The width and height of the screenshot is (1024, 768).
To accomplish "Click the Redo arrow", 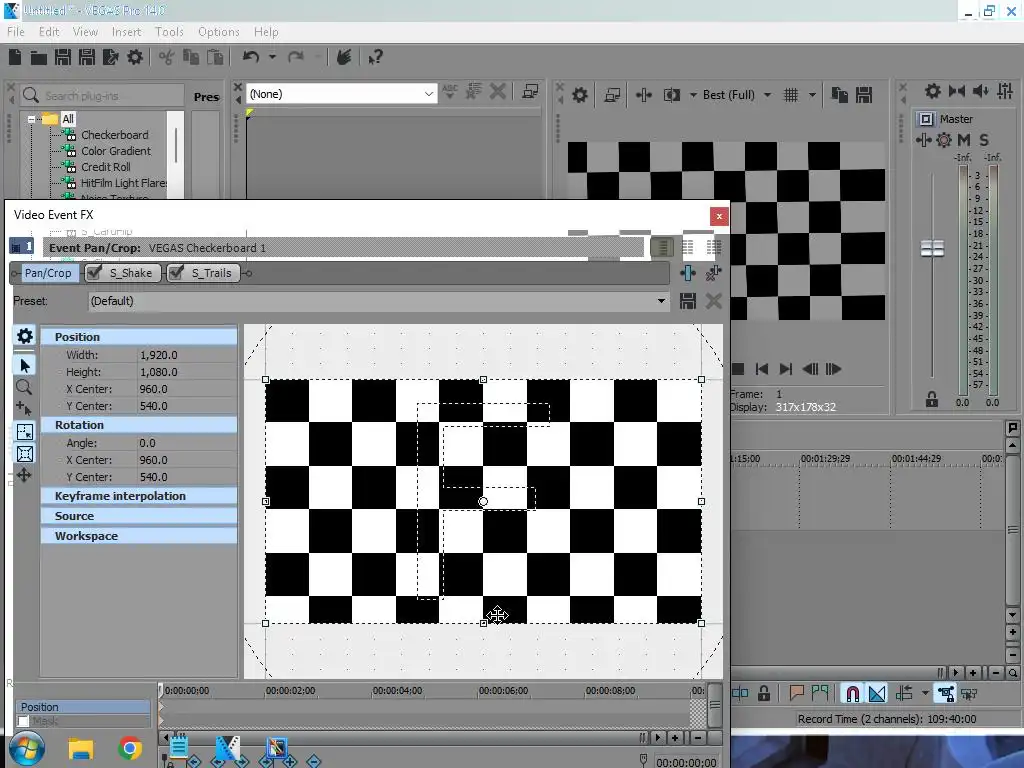I will click(x=296, y=57).
